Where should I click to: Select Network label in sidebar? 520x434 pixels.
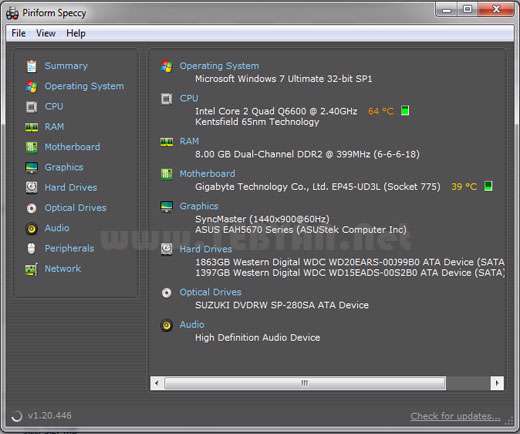(x=63, y=269)
